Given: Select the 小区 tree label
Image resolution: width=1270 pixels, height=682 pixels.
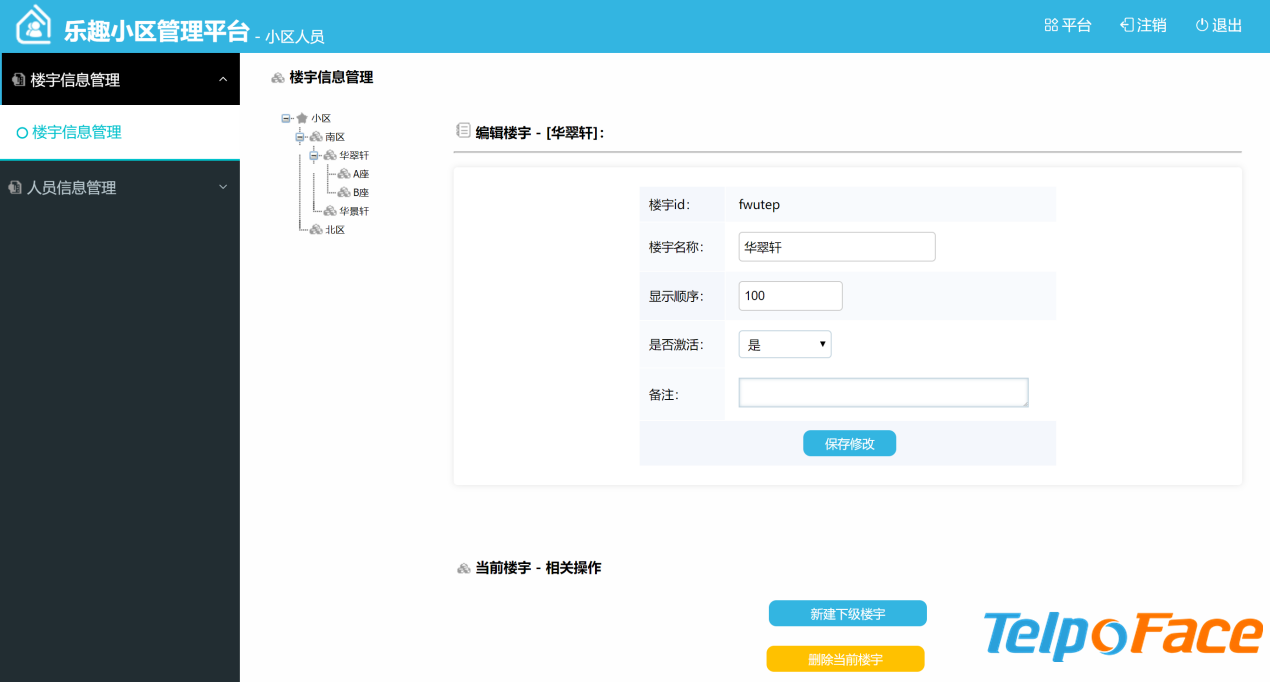Looking at the screenshot, I should tap(321, 118).
